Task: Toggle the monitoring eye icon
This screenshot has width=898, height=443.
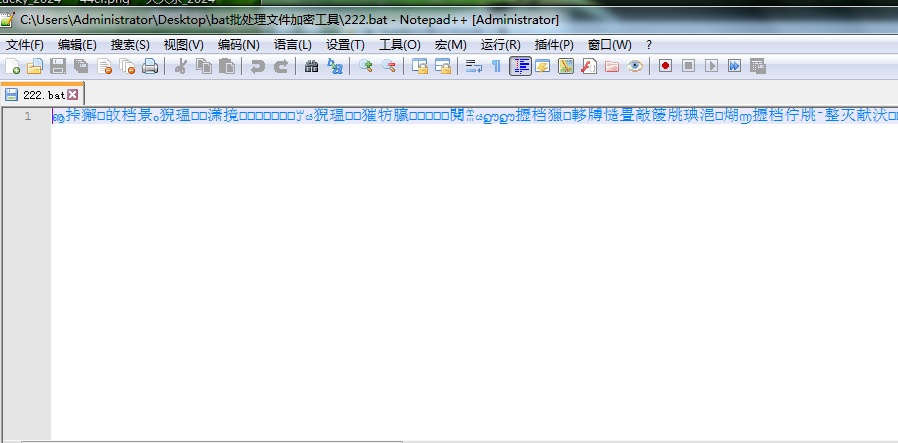Action: [x=635, y=66]
